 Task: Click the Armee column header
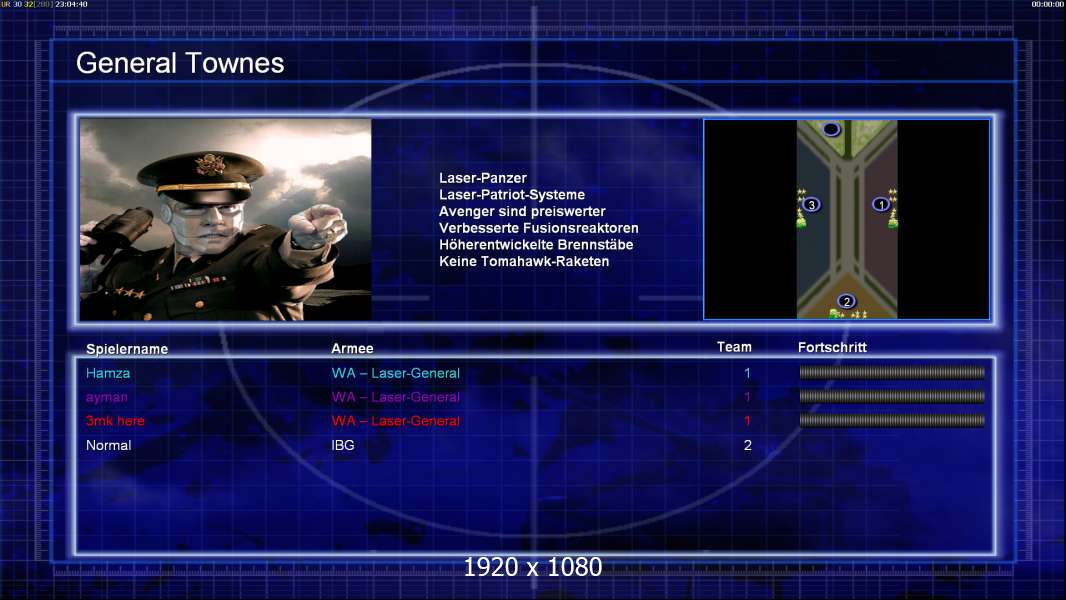point(352,349)
